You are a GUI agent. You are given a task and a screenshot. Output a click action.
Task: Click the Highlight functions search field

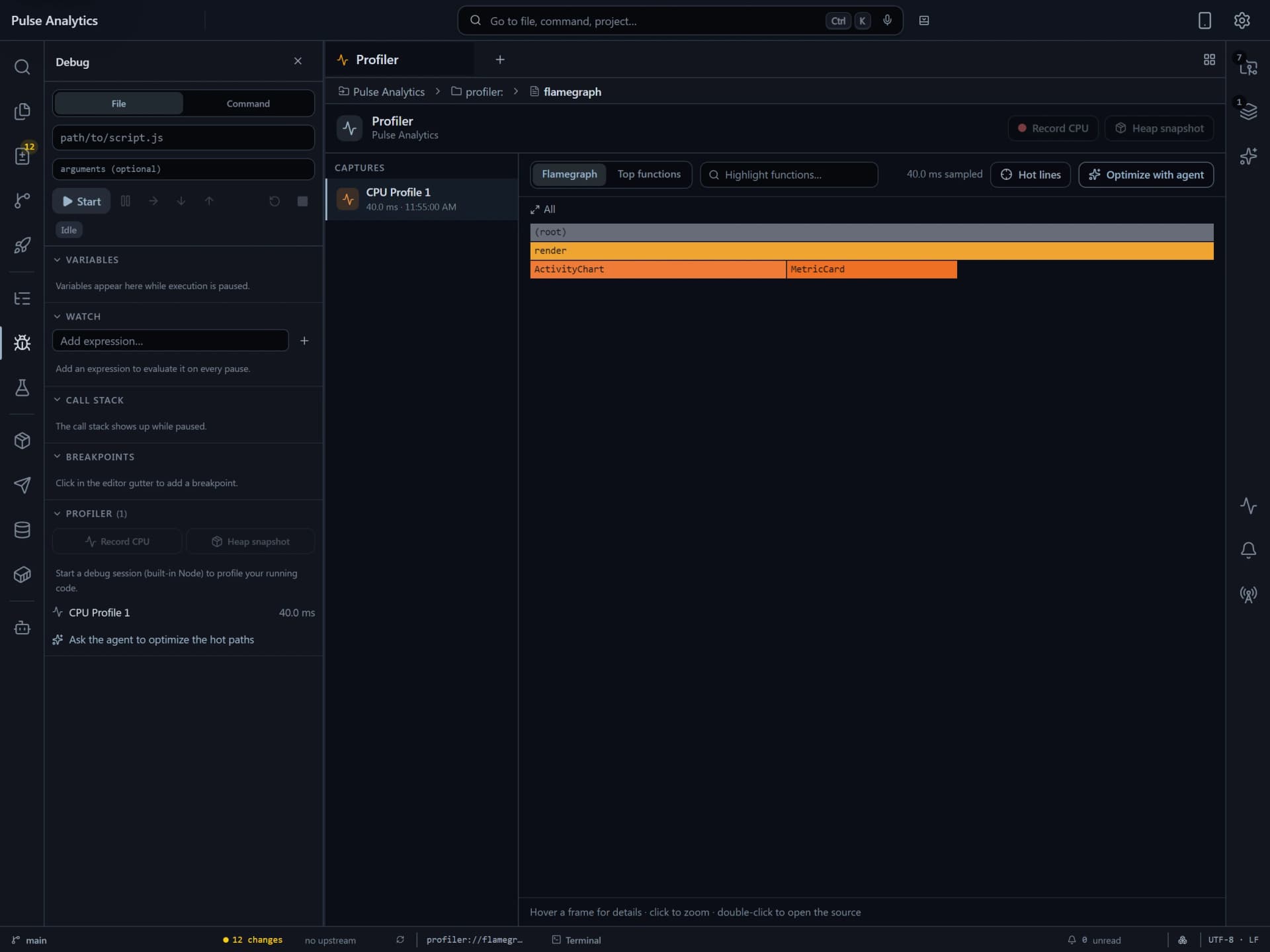[788, 175]
